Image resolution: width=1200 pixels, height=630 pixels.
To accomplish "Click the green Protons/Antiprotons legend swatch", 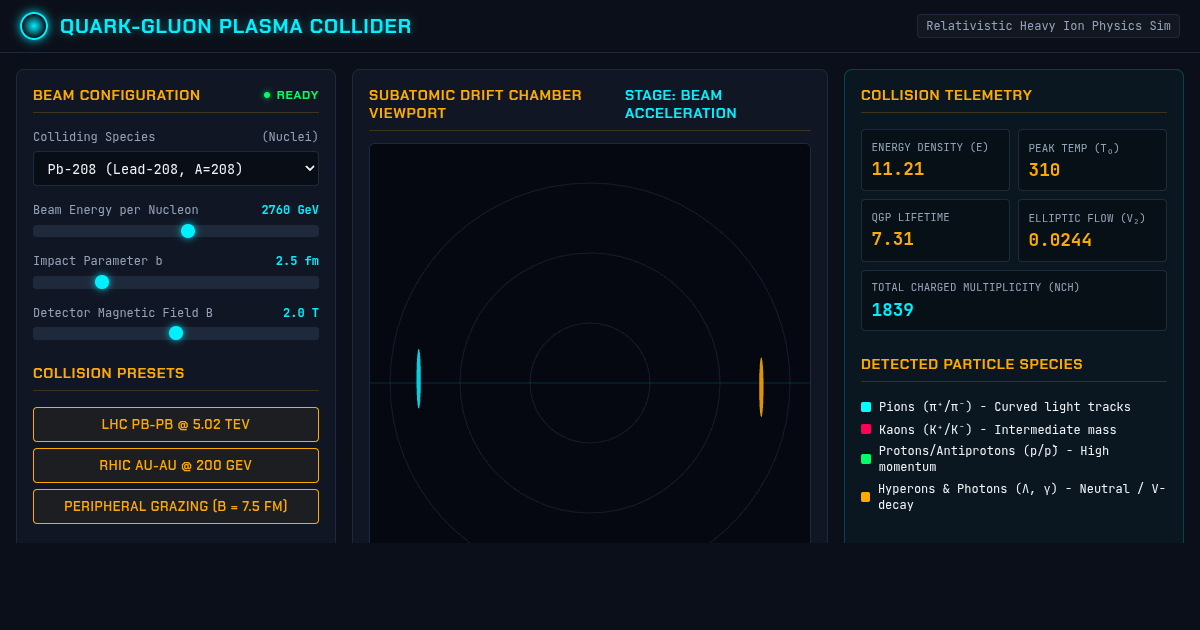I will (866, 459).
